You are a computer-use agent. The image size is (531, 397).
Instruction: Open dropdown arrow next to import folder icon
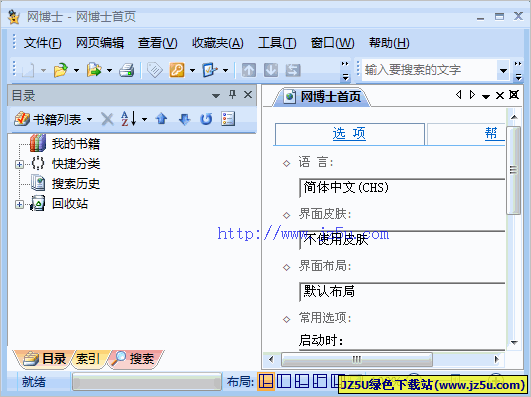[x=109, y=71]
